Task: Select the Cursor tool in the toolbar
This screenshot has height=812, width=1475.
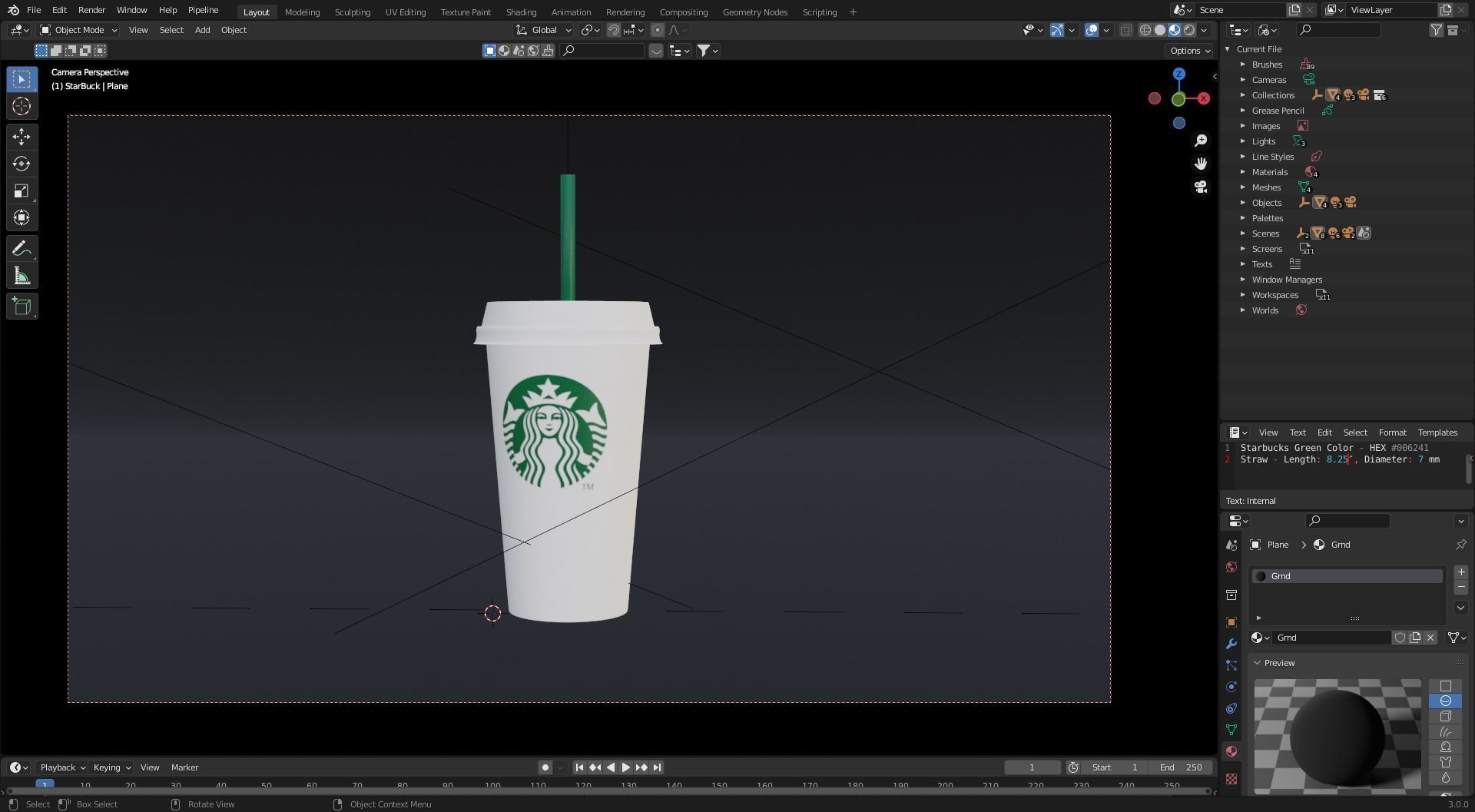Action: click(22, 106)
